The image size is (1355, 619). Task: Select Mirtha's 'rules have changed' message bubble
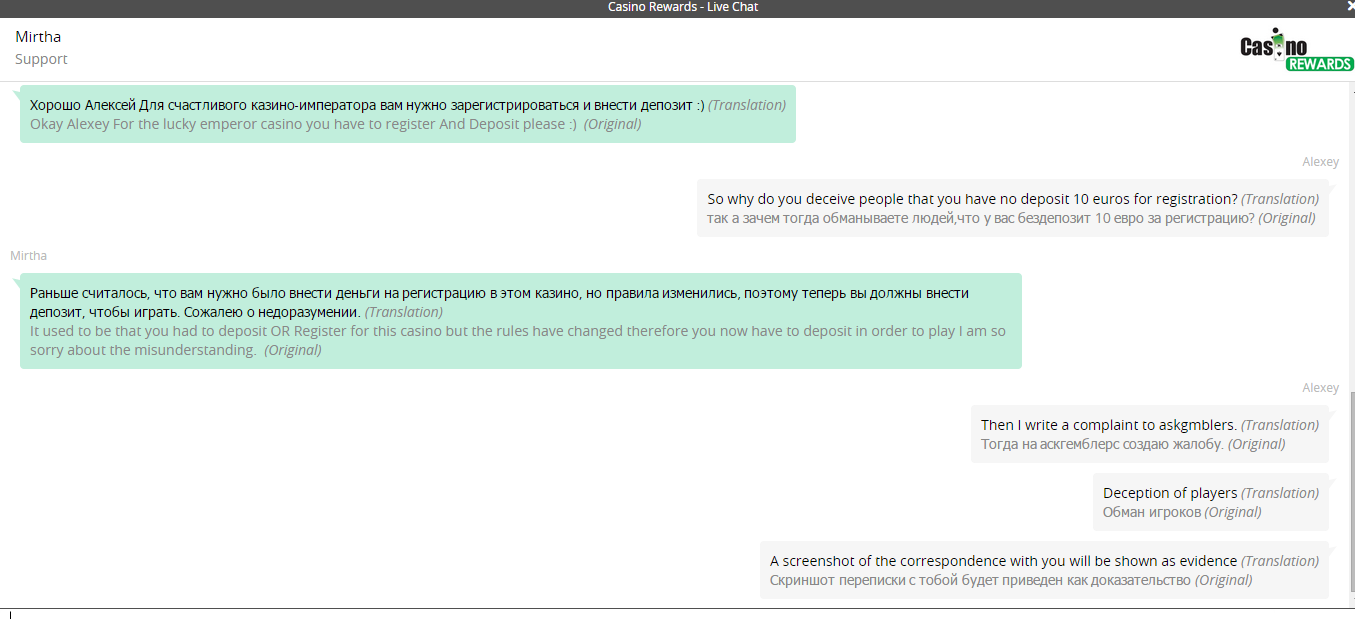point(521,321)
